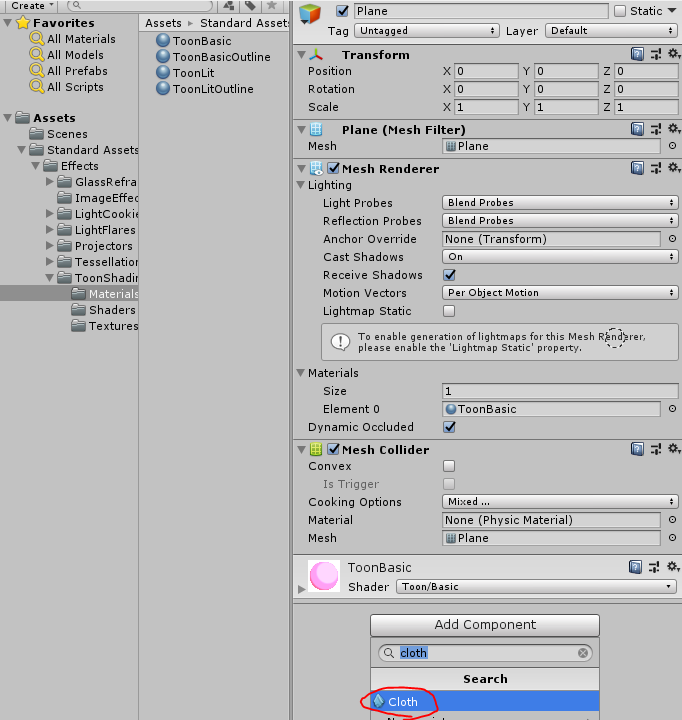Toggle Receive Shadows checkbox
Viewport: 682px width, 720px height.
click(449, 275)
